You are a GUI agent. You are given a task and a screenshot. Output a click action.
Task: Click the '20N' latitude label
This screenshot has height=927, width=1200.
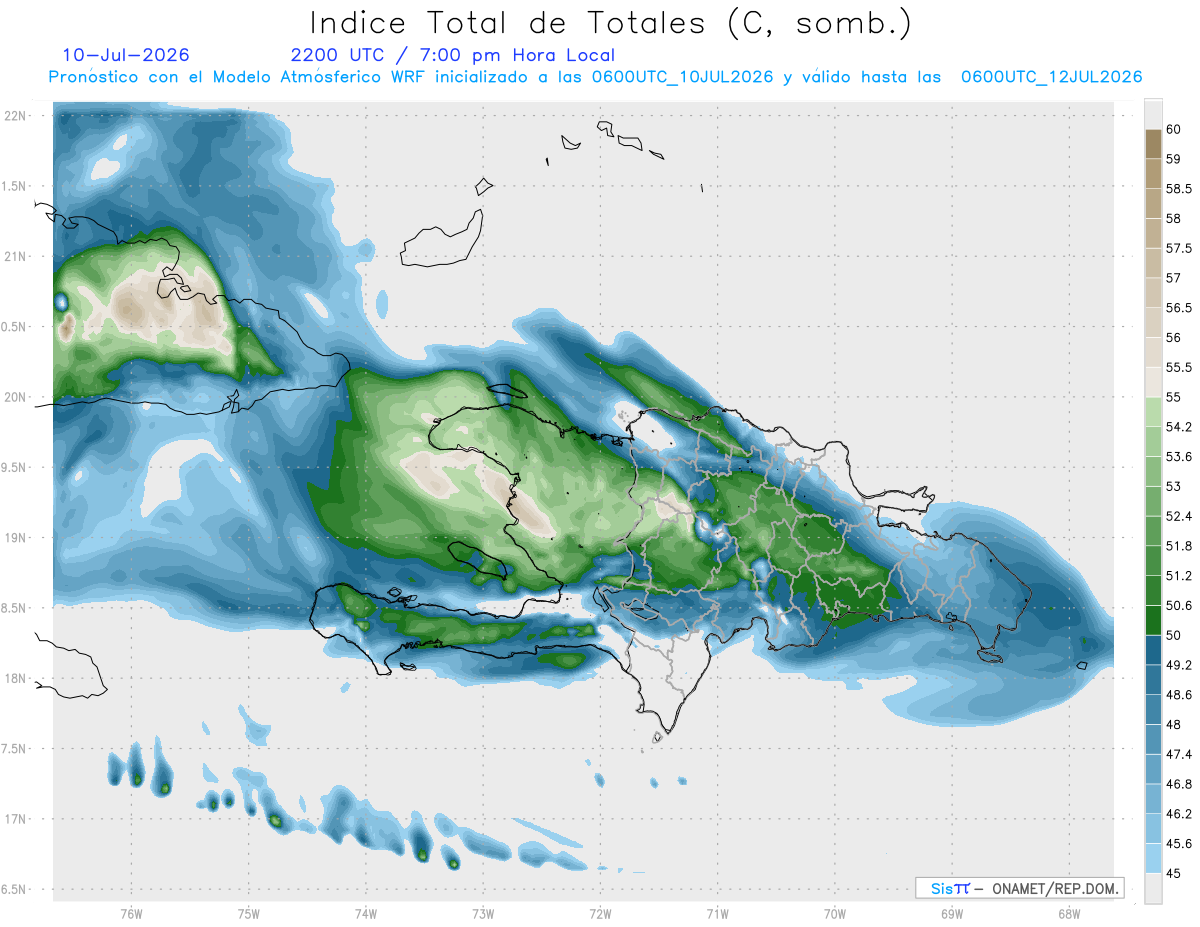(x=15, y=397)
